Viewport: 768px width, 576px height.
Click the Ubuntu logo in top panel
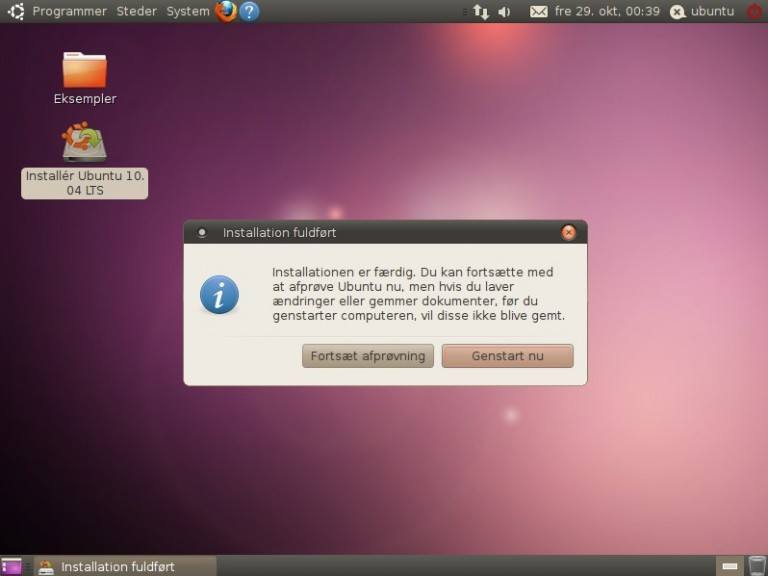coord(16,11)
